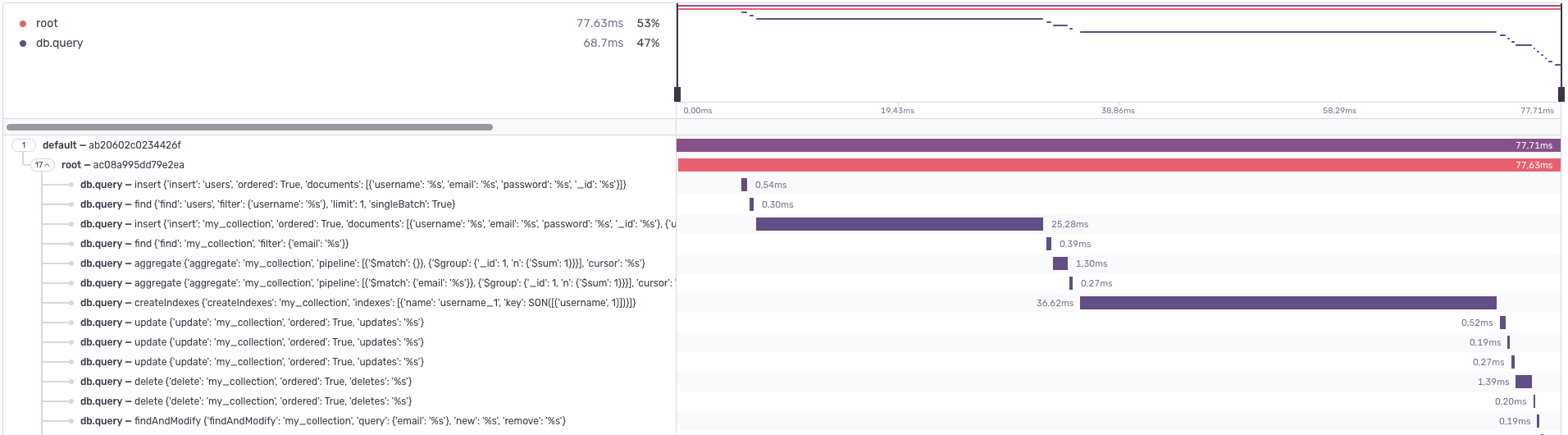Click the 1.39ms delete span bar

coord(1523,382)
